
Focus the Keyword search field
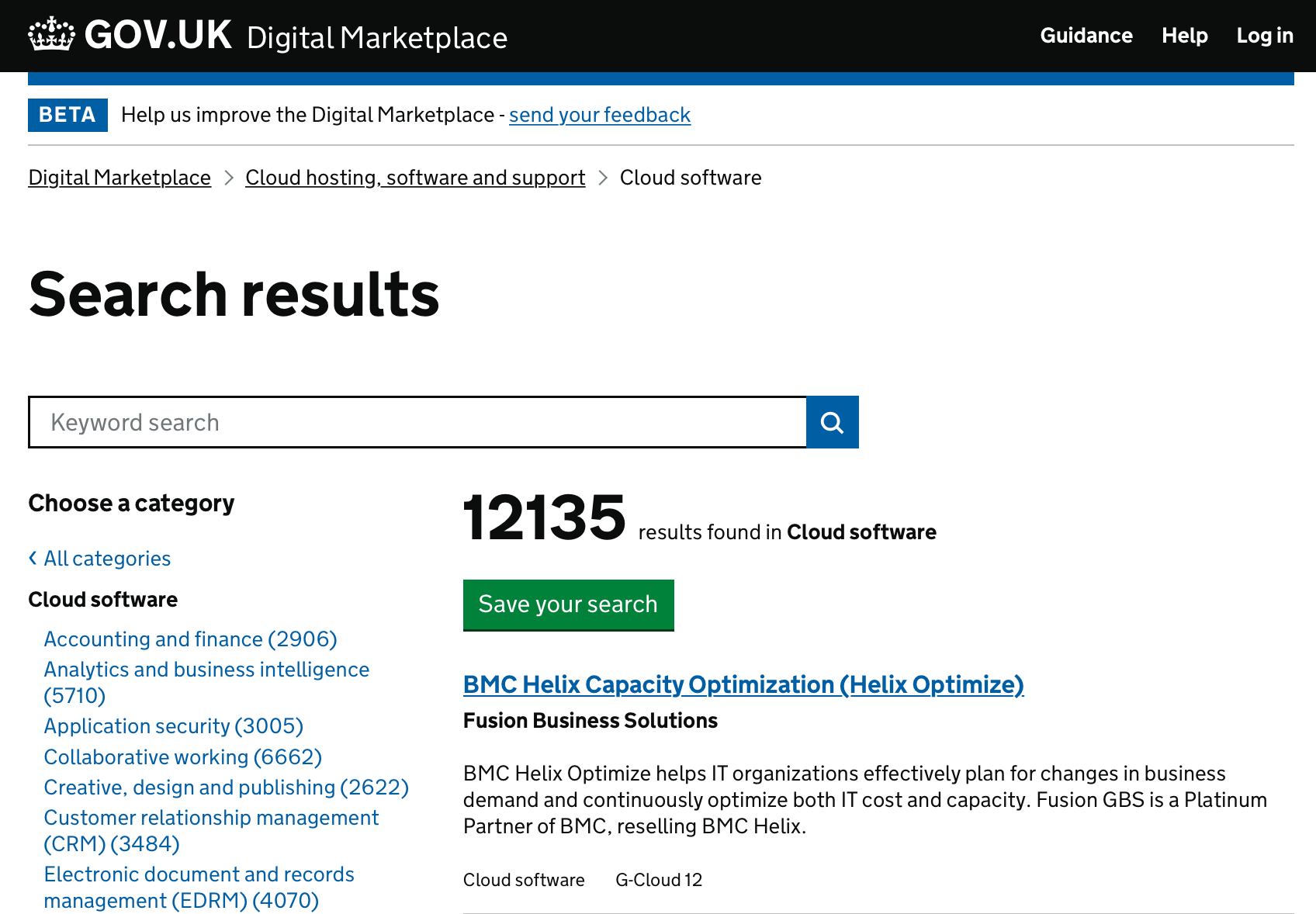417,422
